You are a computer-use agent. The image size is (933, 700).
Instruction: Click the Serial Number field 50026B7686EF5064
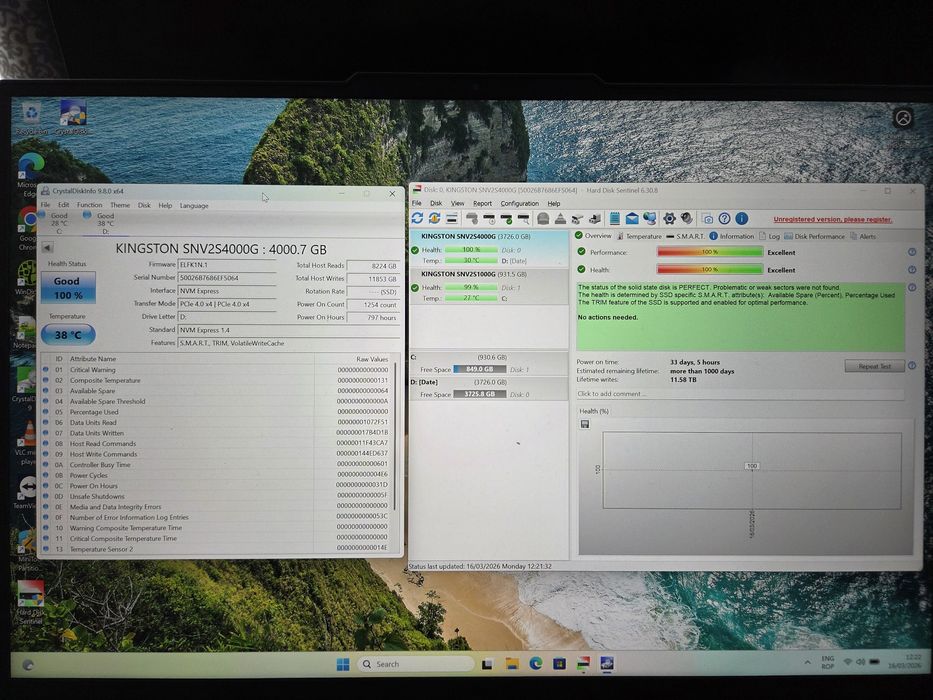(x=227, y=278)
